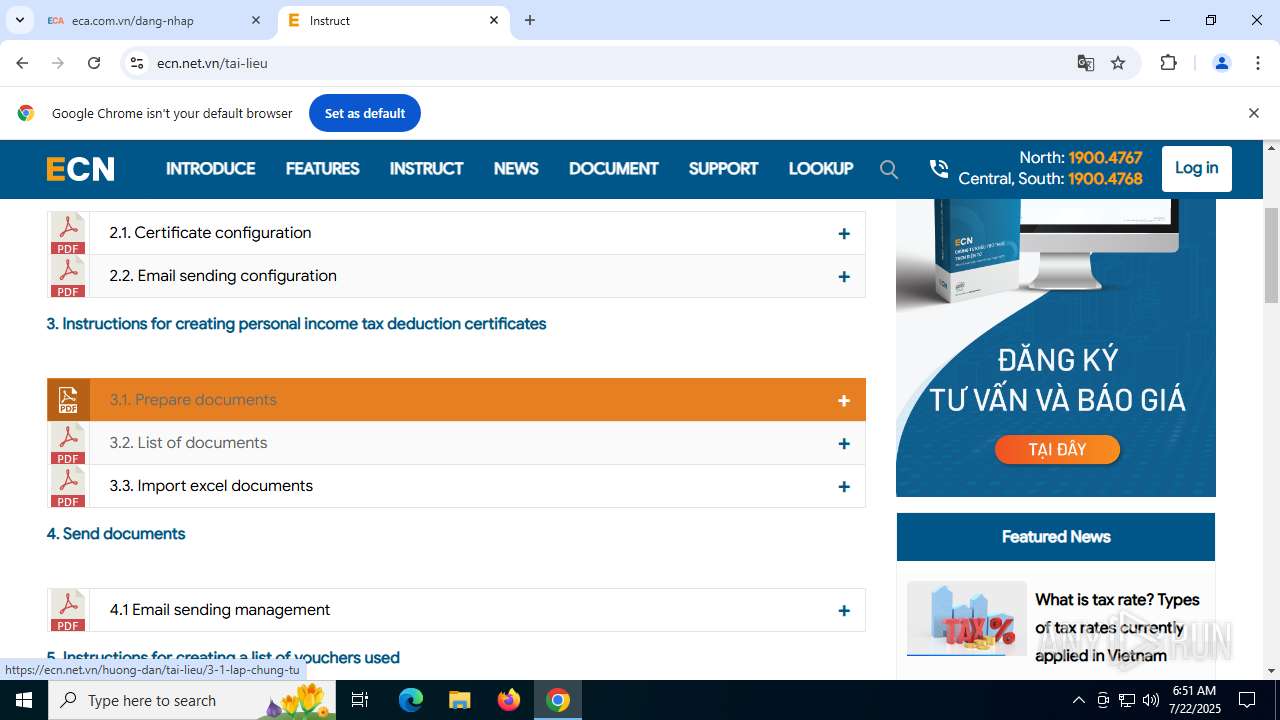Reload the page
Image resolution: width=1280 pixels, height=720 pixels.
coord(94,63)
